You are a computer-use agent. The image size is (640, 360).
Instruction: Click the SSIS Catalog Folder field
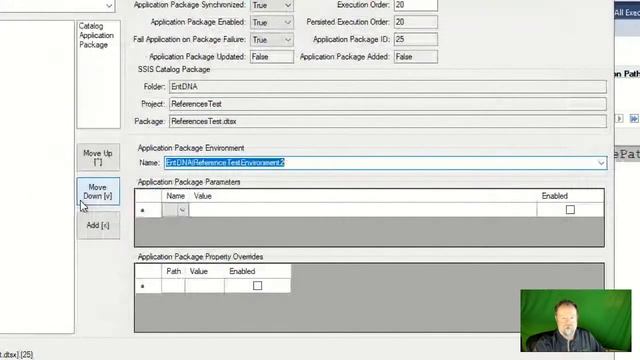pos(388,87)
